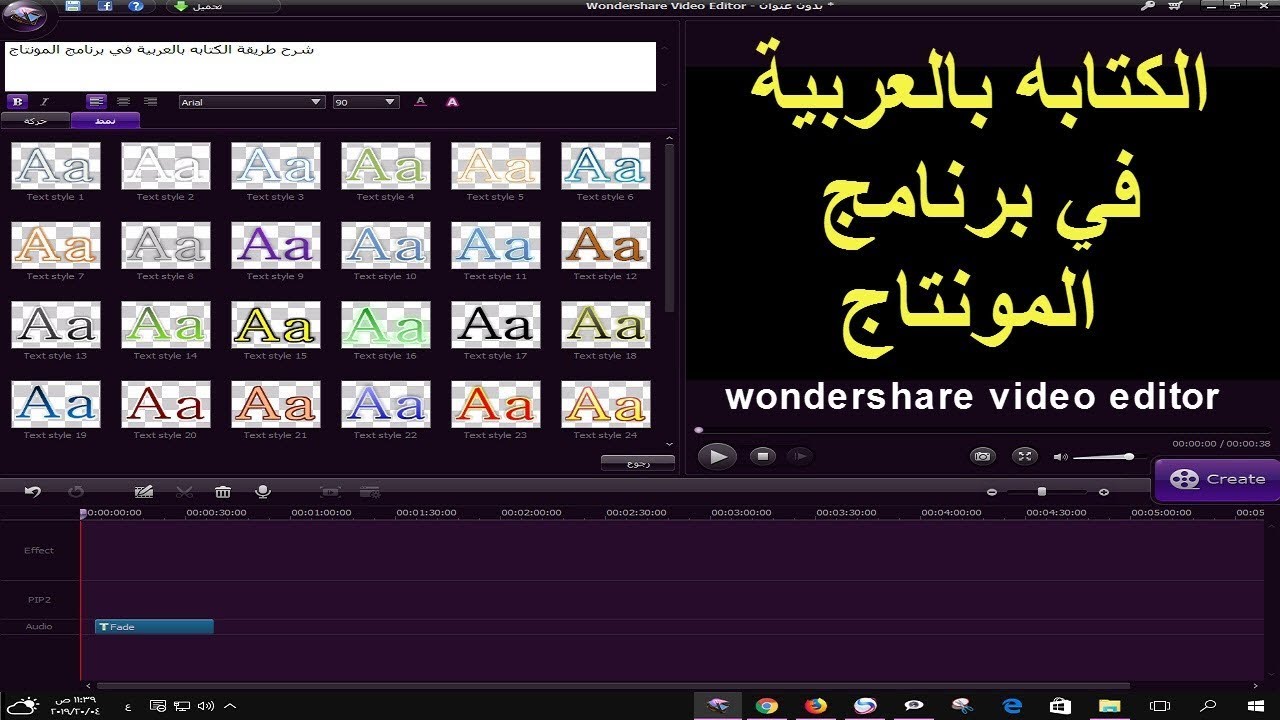This screenshot has width=1280, height=720.
Task: Mute the preview volume speaker icon
Action: click(x=1060, y=457)
